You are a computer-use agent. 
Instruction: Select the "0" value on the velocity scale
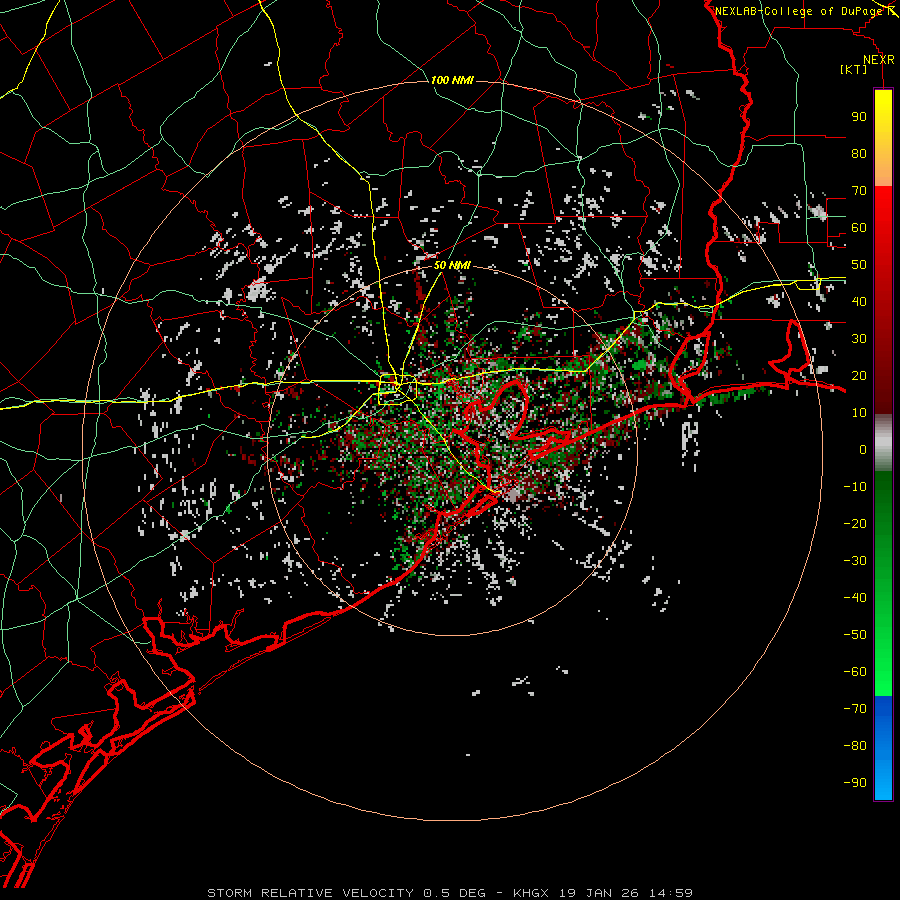pyautogui.click(x=863, y=450)
